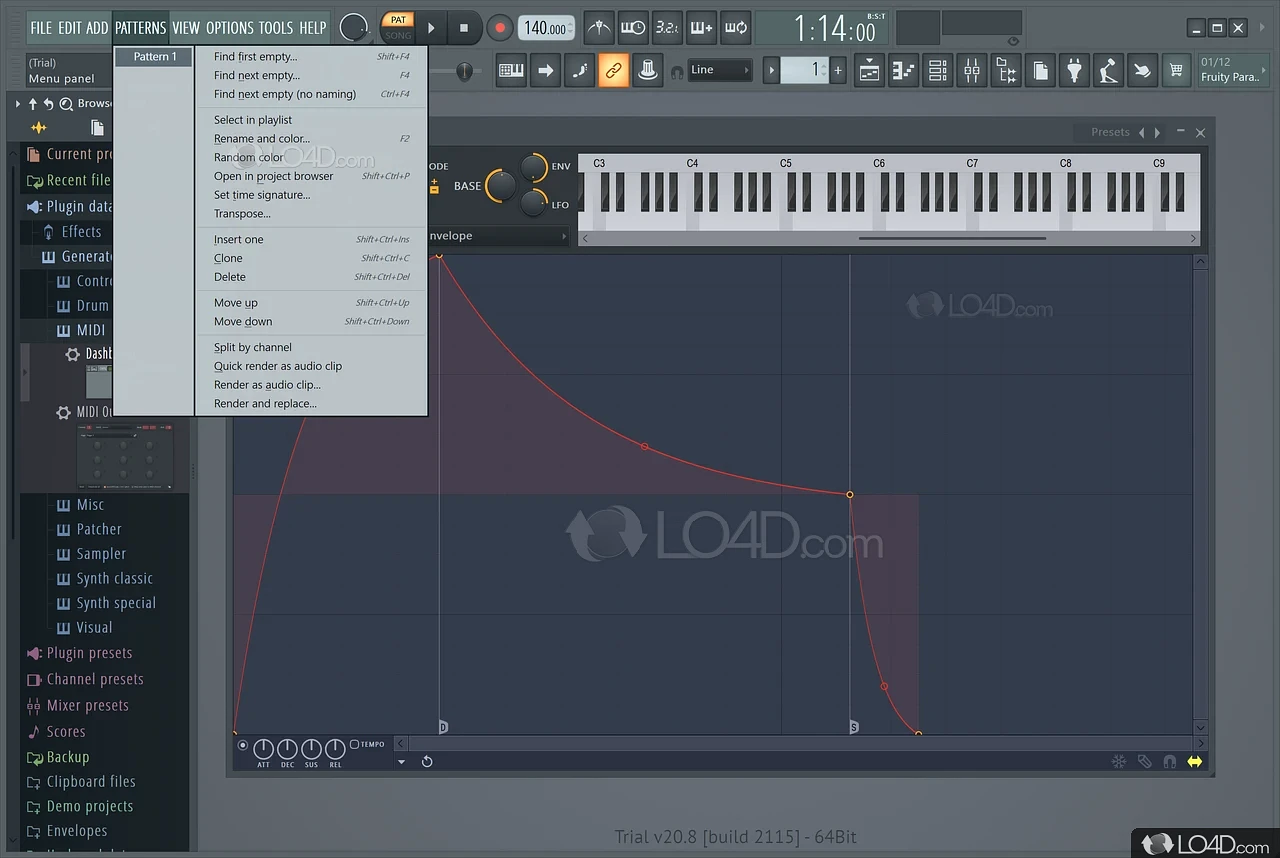This screenshot has width=1280, height=858.
Task: Toggle loop recording icon
Action: pyautogui.click(x=736, y=28)
